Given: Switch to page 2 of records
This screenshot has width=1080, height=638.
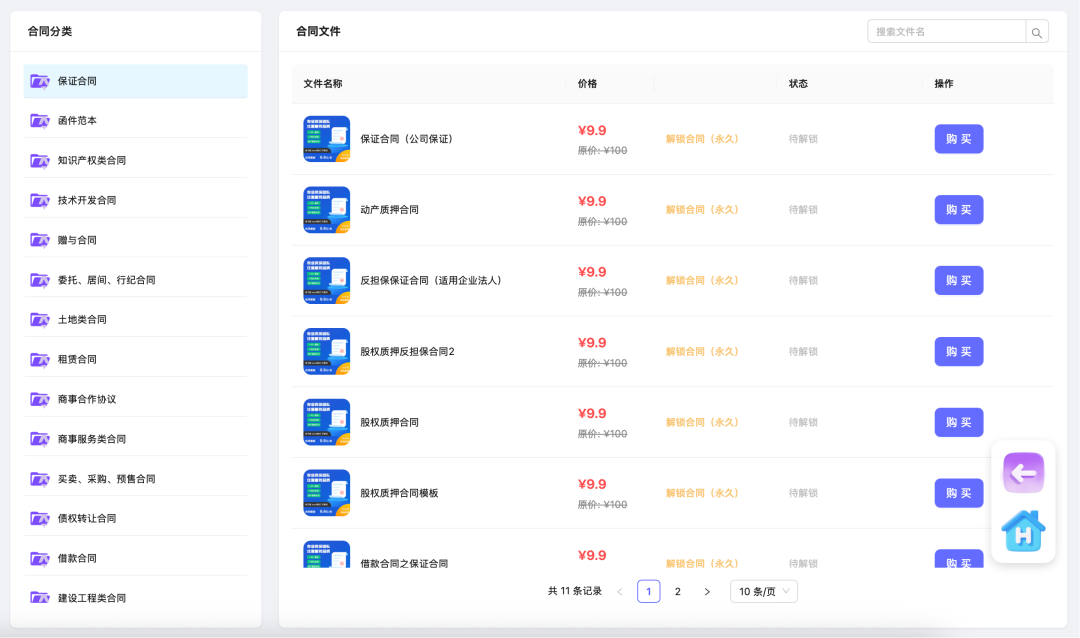Looking at the screenshot, I should (x=677, y=592).
